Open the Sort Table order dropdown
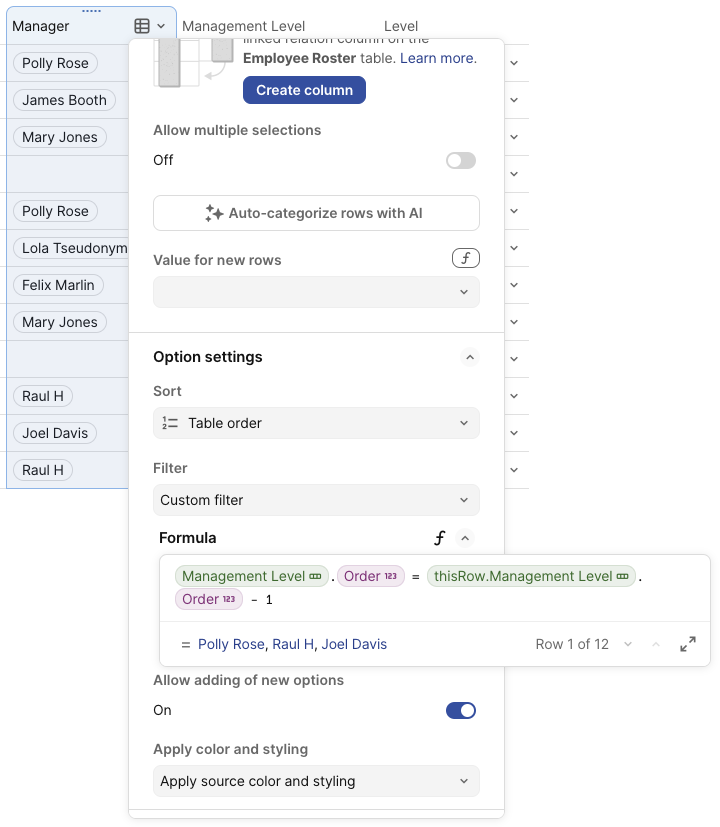Screen dimensions: 720x827 tap(316, 423)
